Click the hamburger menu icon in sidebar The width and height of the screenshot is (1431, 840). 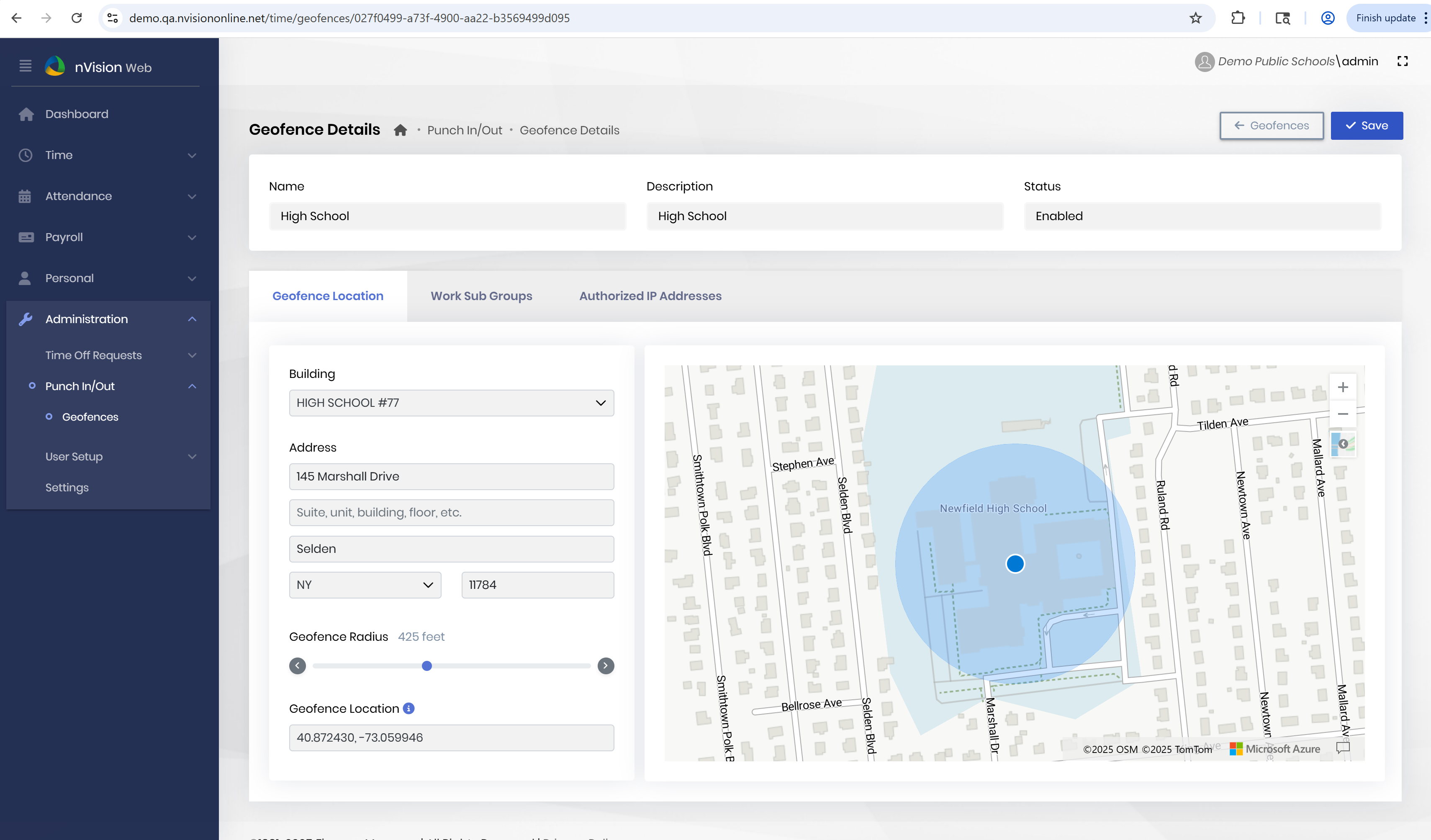point(25,67)
